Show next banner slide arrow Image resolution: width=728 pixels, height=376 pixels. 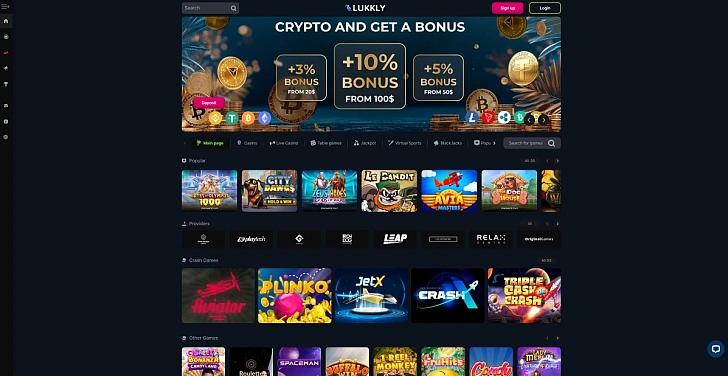tap(543, 120)
